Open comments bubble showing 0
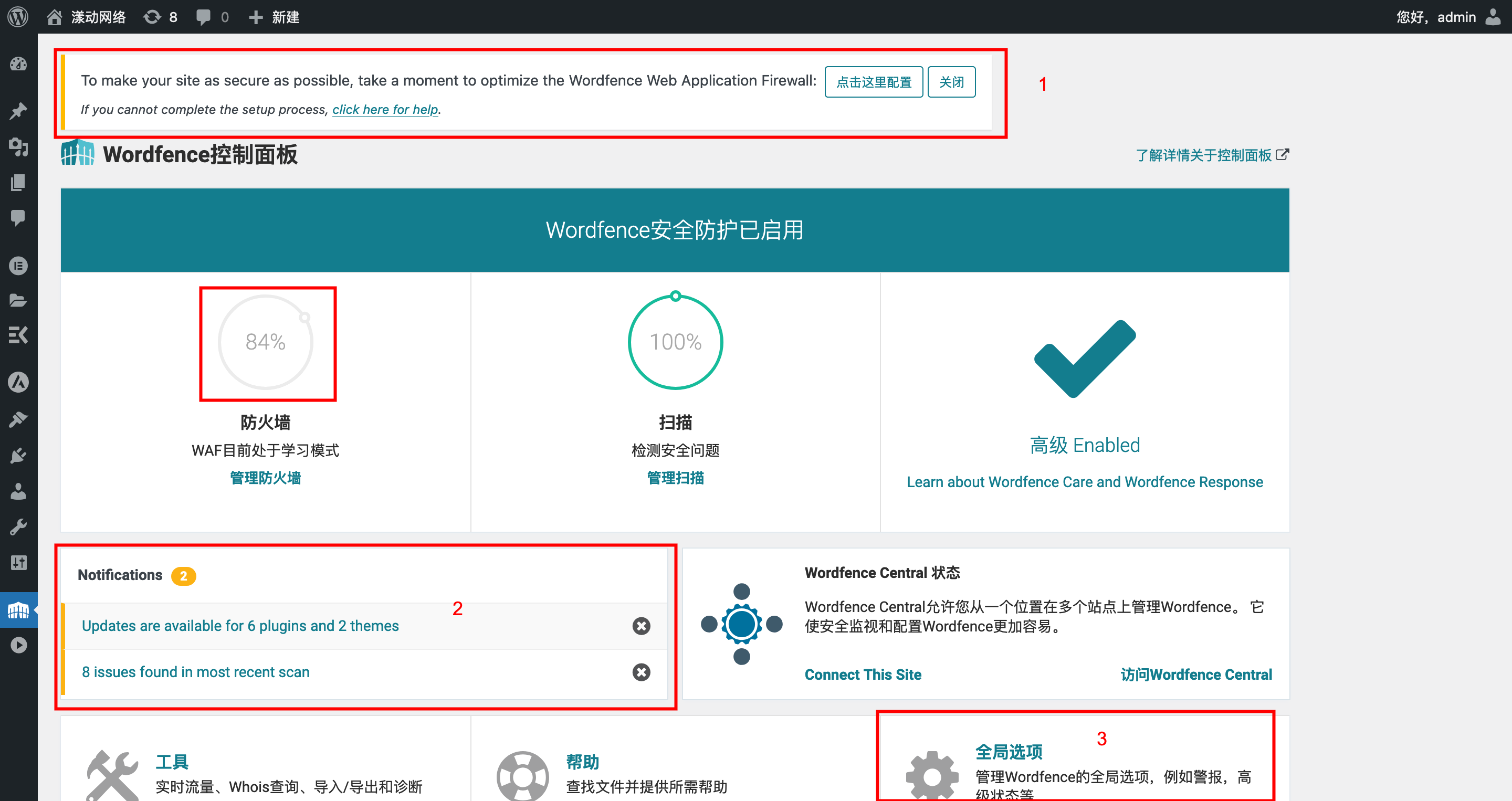The height and width of the screenshot is (801, 1512). pos(212,17)
